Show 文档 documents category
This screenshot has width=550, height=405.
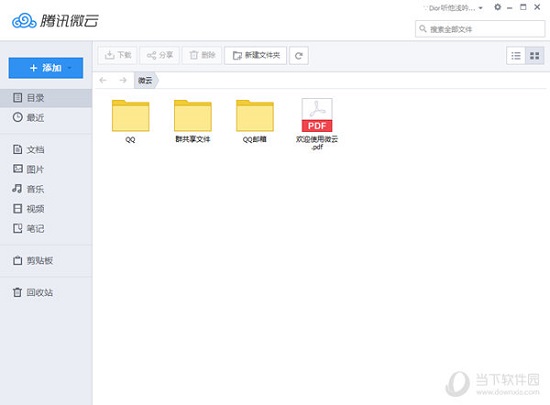[46, 149]
